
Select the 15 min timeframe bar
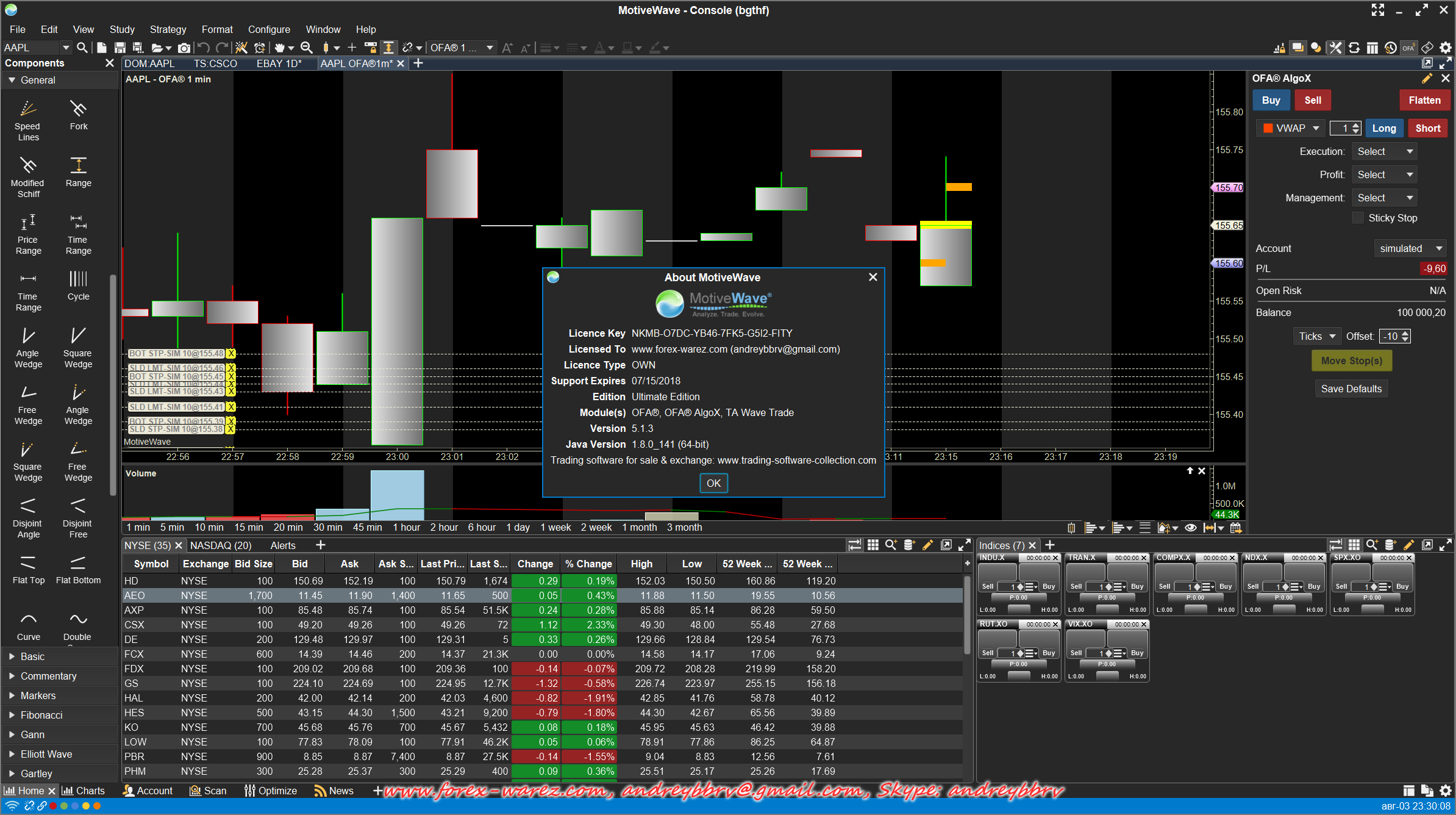[248, 527]
